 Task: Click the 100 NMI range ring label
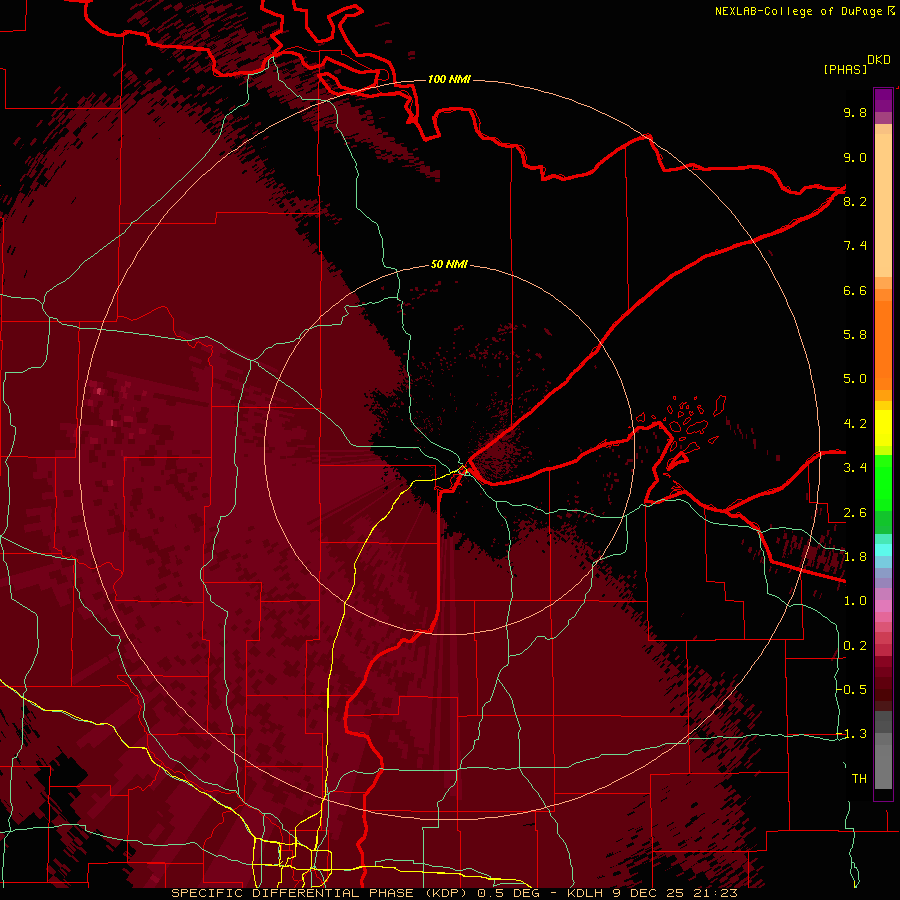coord(449,79)
